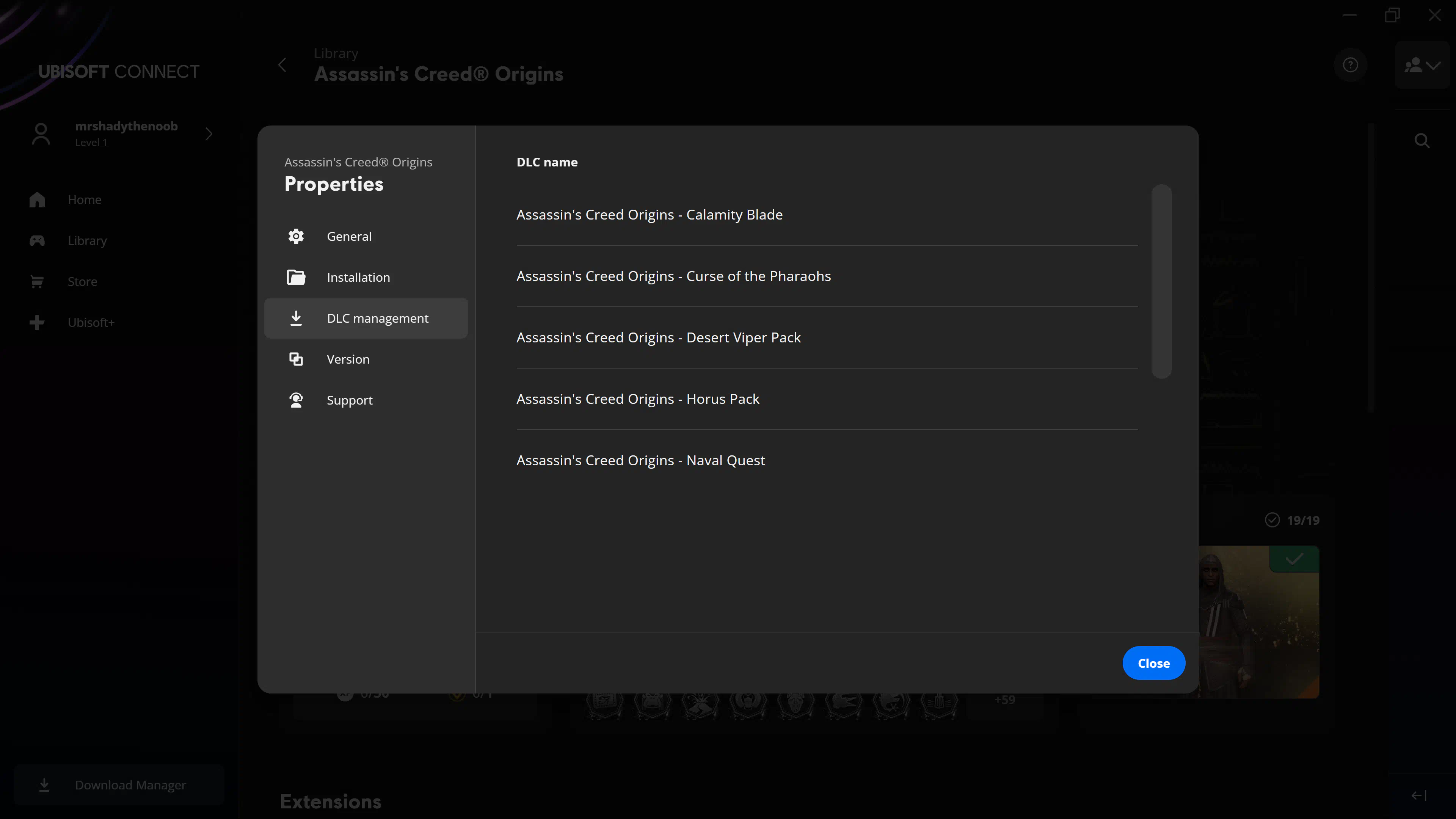1456x819 pixels.
Task: Click the Version overlapping squares icon
Action: 296,359
